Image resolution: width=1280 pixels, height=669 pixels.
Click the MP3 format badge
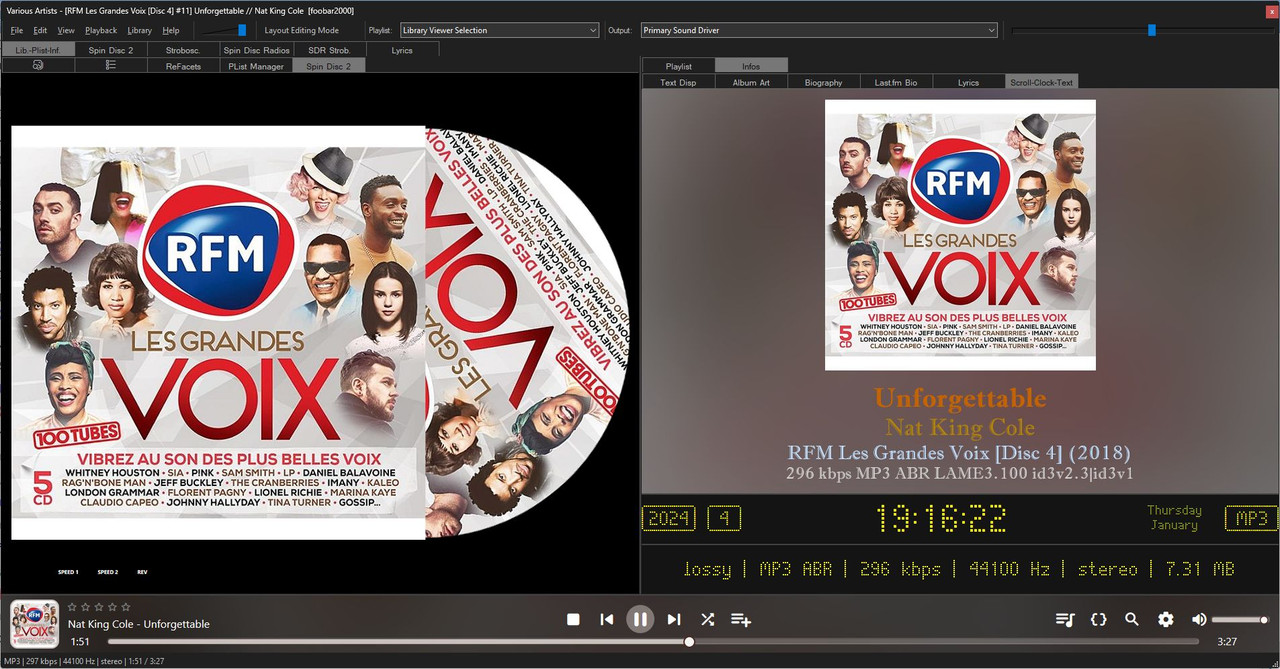tap(1251, 518)
